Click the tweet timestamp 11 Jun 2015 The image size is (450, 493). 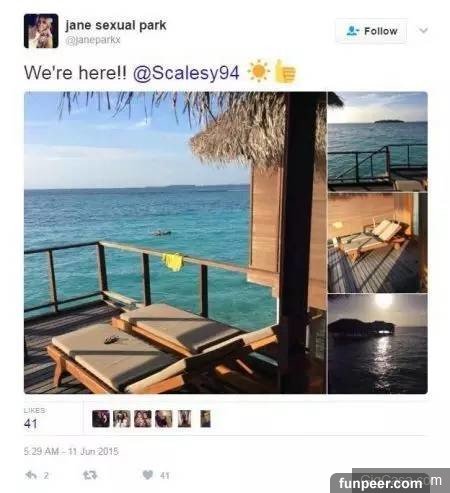pos(93,452)
